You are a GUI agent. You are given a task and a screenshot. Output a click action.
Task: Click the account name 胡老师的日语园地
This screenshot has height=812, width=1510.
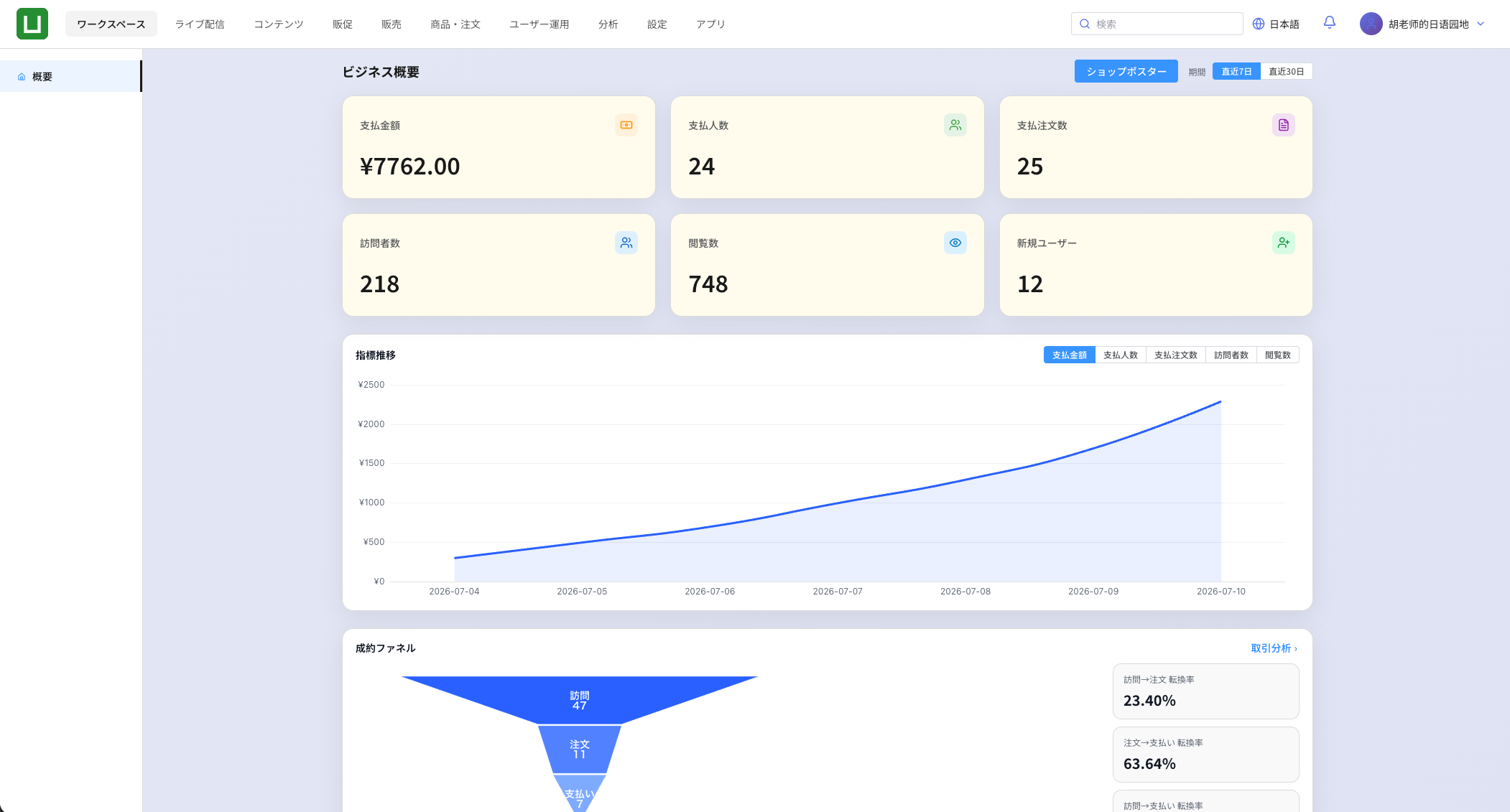(x=1428, y=24)
